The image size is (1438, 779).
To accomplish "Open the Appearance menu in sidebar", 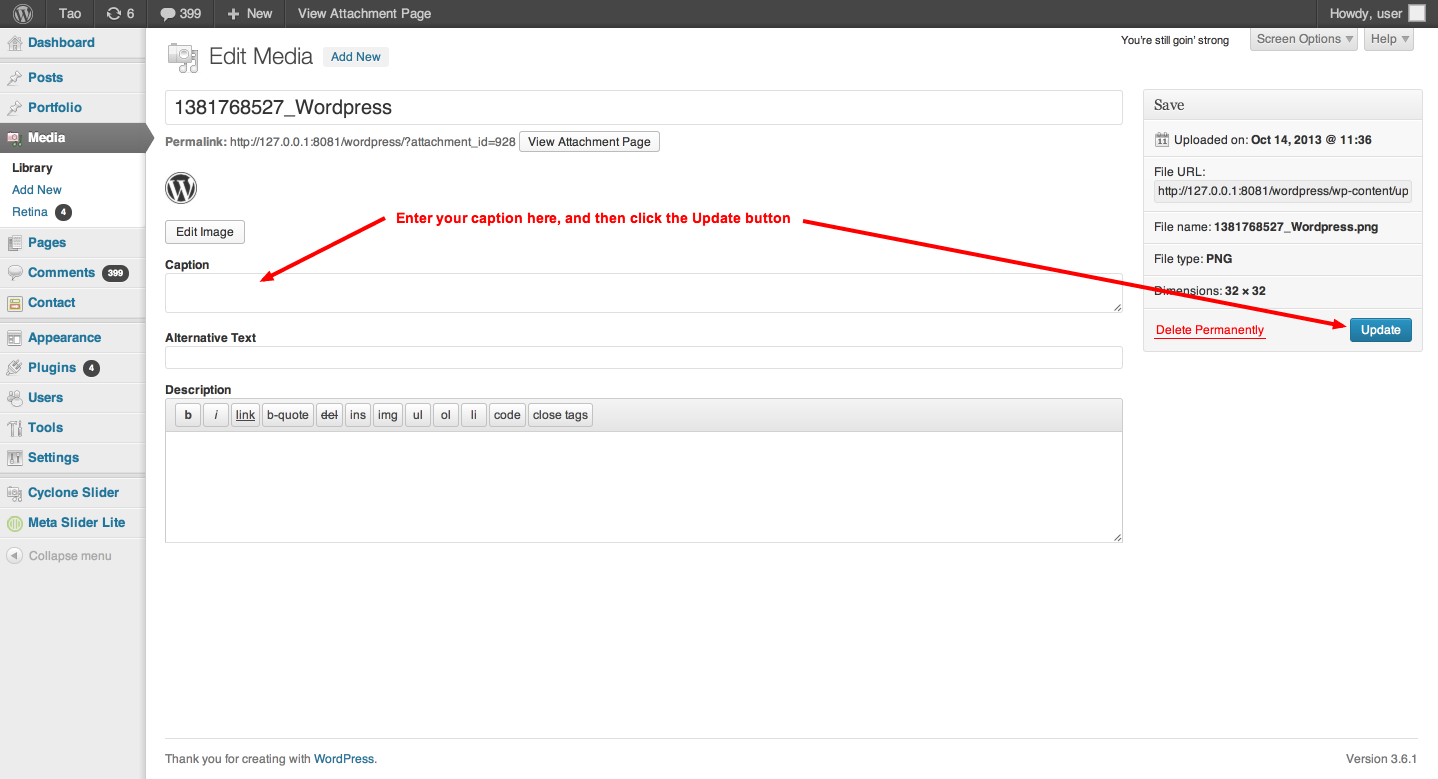I will click(x=64, y=338).
